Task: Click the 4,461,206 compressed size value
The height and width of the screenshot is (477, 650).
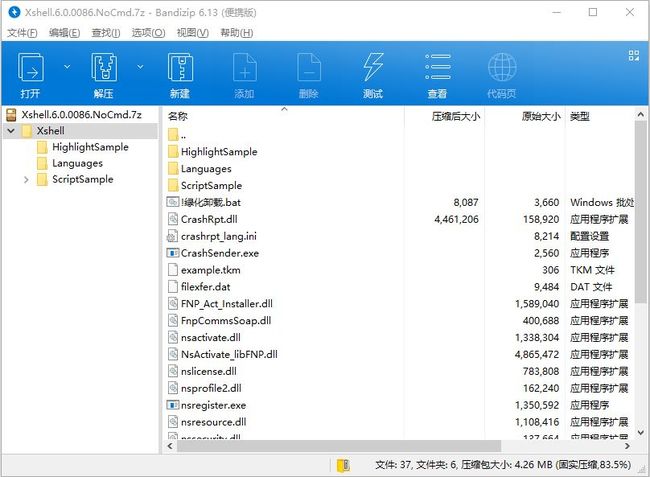Action: [x=456, y=219]
